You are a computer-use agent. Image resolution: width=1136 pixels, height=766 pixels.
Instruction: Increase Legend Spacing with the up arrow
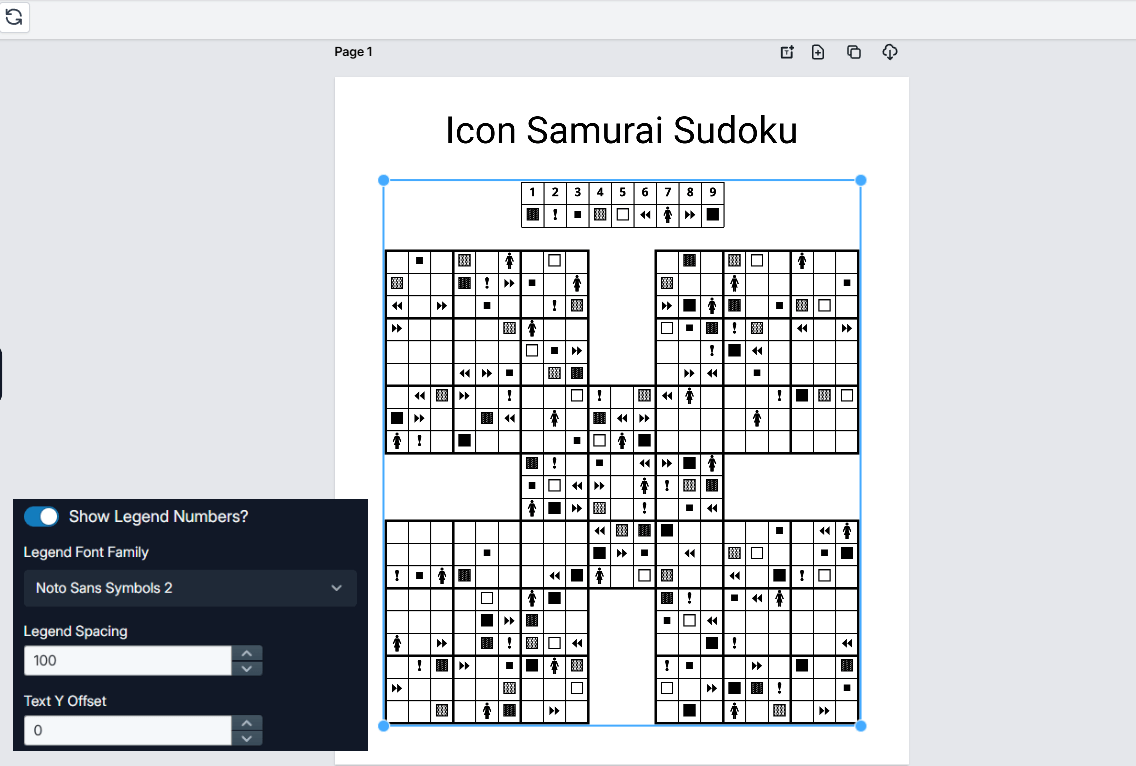(x=247, y=653)
